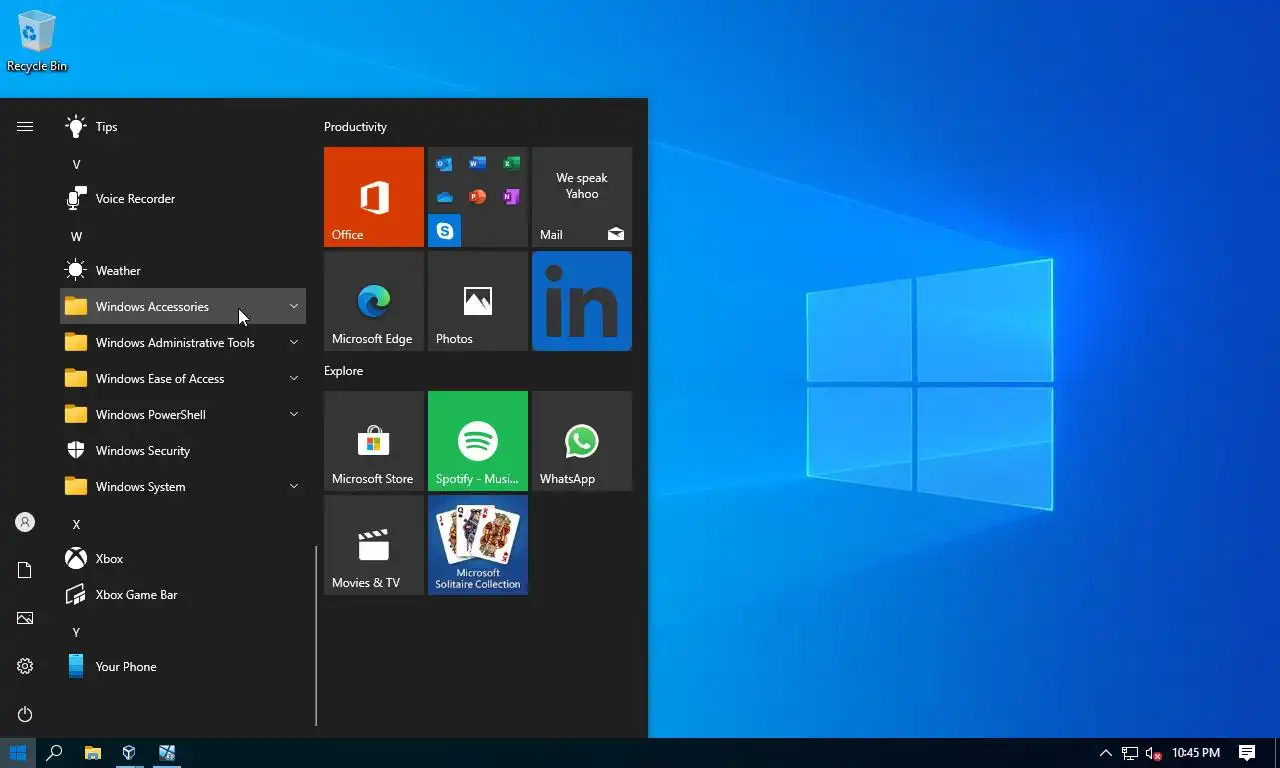Expand Windows Ease of Access chevron
The image size is (1280, 768).
click(294, 378)
